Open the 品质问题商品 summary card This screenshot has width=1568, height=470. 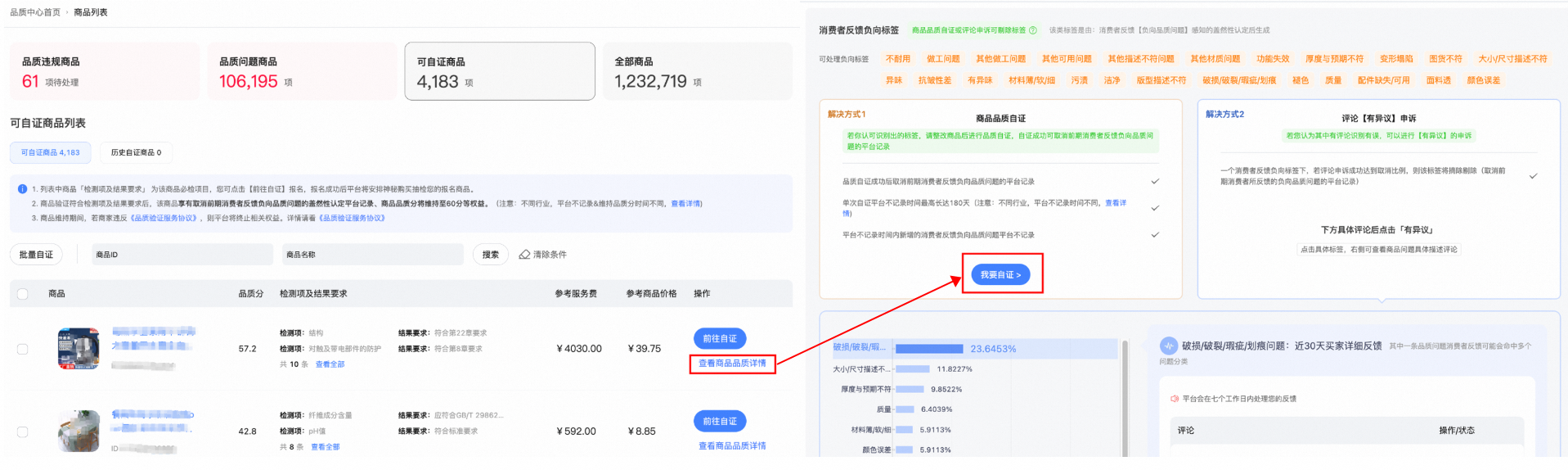point(302,71)
